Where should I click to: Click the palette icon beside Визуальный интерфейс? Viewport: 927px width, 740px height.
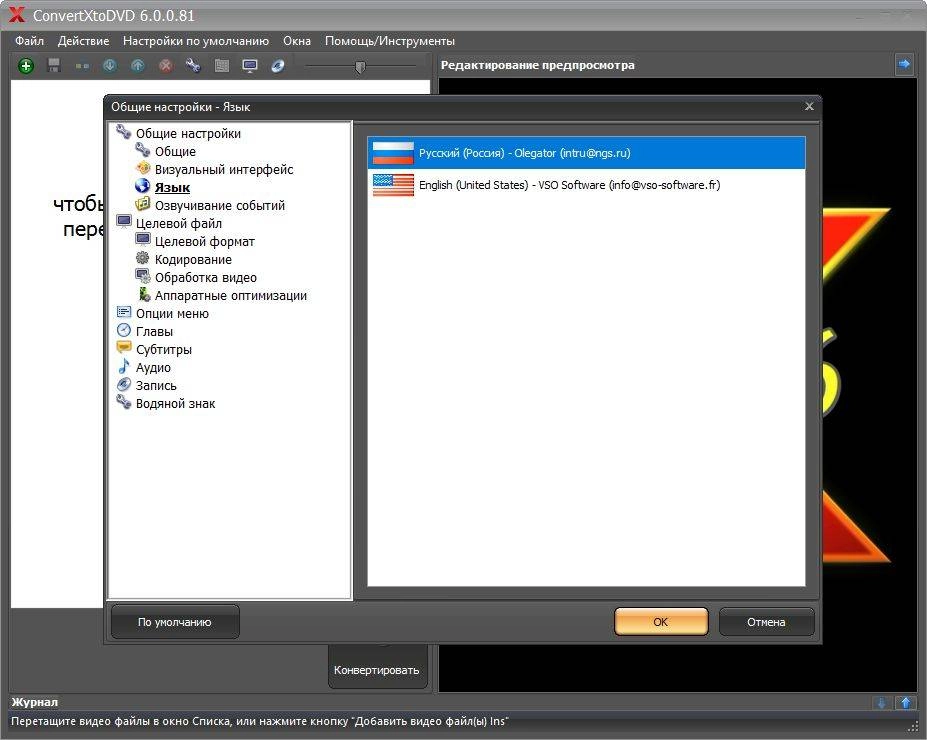[x=142, y=168]
